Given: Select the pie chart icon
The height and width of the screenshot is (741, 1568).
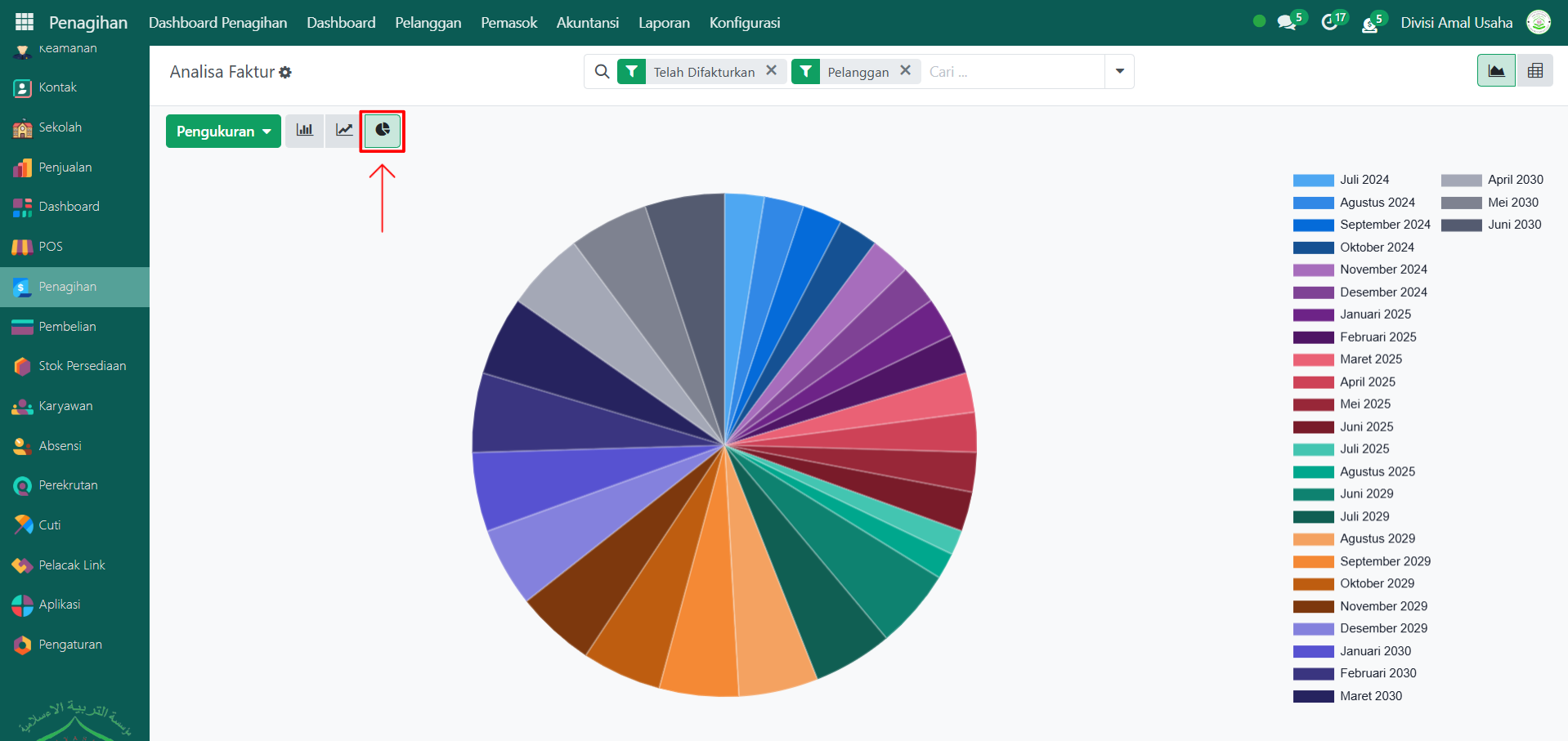Looking at the screenshot, I should click(383, 131).
